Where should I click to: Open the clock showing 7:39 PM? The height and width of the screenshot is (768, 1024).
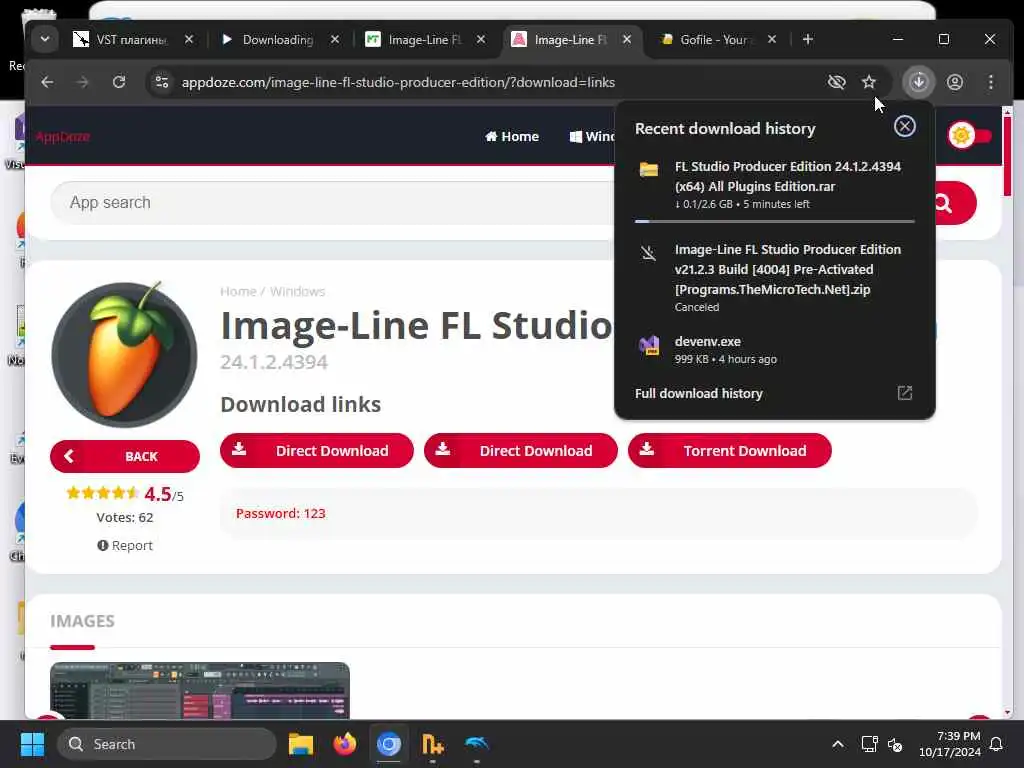click(x=950, y=744)
